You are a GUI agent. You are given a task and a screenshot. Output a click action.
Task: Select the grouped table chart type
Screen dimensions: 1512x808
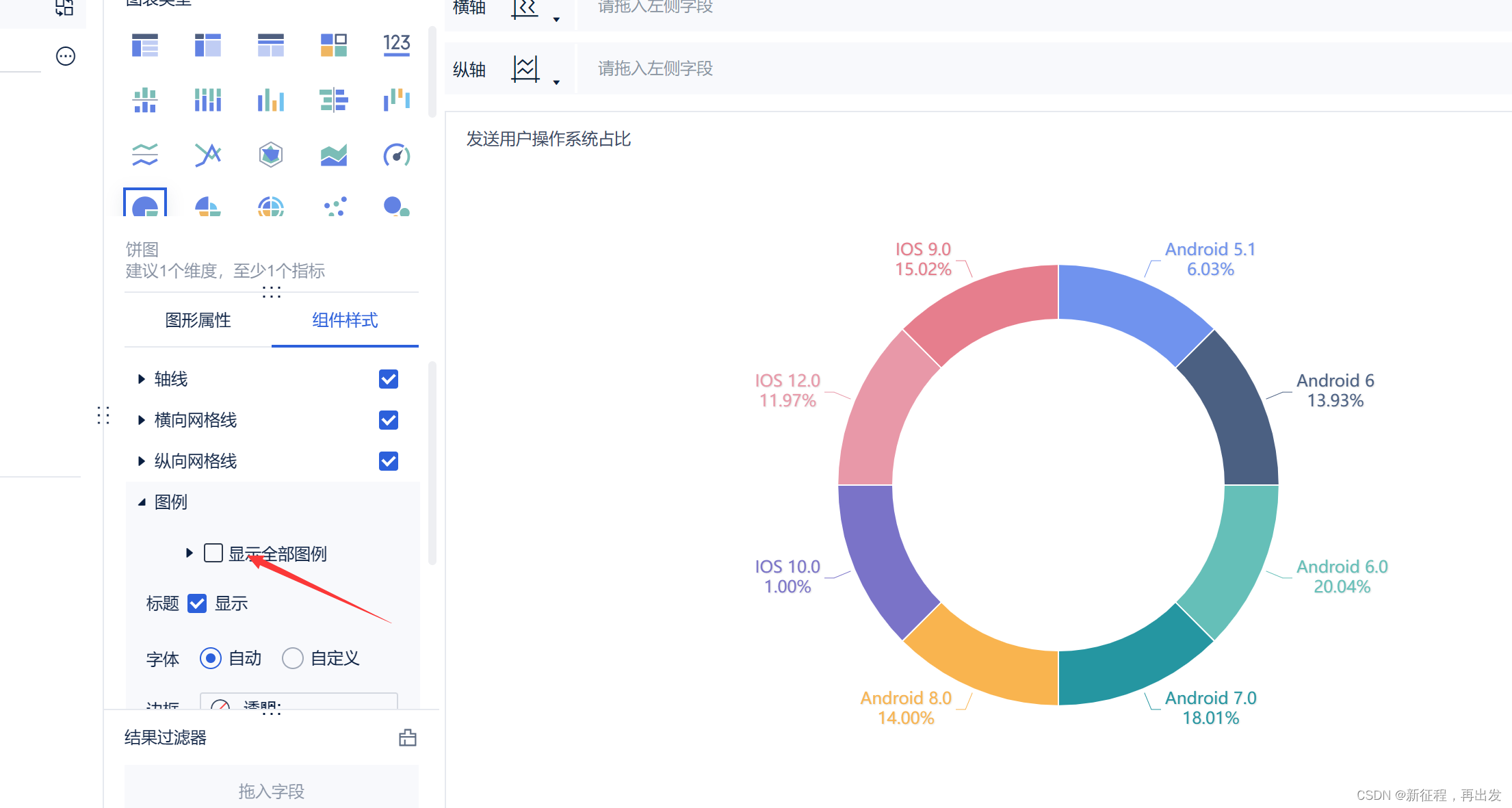[145, 45]
